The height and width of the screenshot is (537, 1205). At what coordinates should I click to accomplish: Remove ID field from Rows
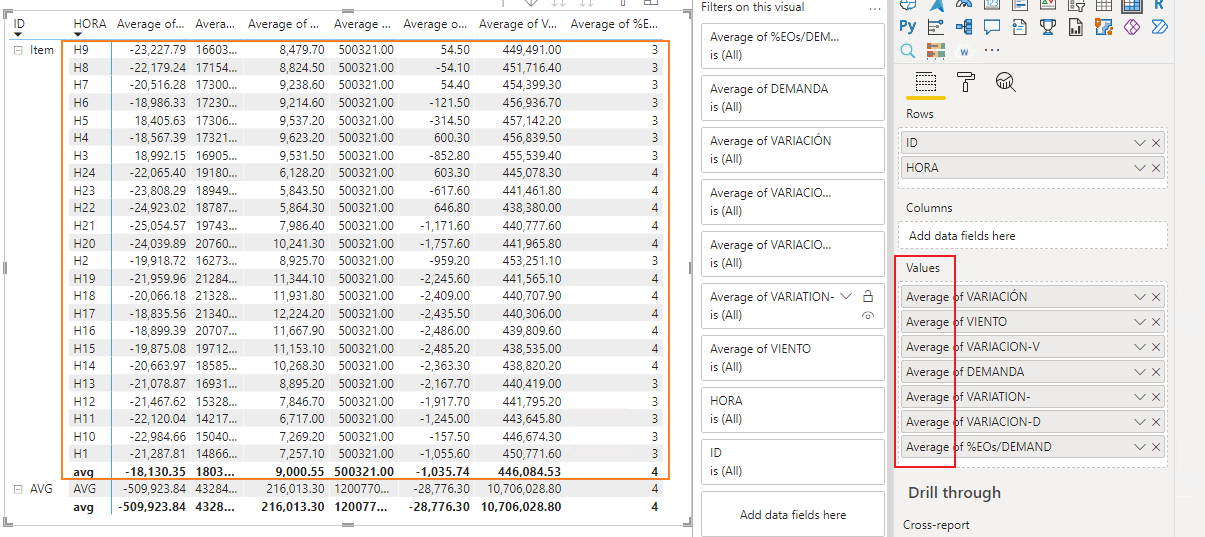click(1156, 144)
